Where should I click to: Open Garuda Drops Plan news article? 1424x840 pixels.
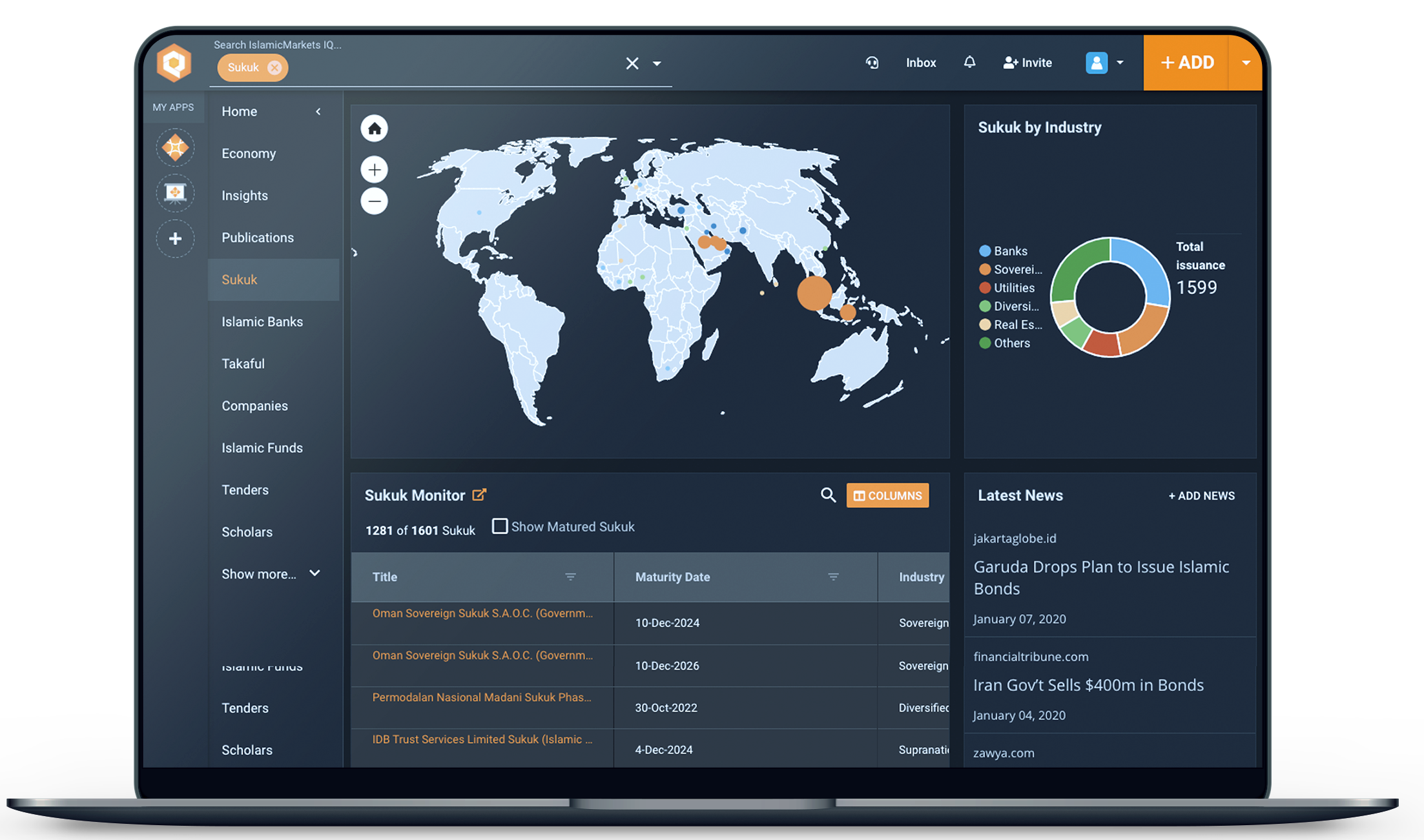[1100, 577]
